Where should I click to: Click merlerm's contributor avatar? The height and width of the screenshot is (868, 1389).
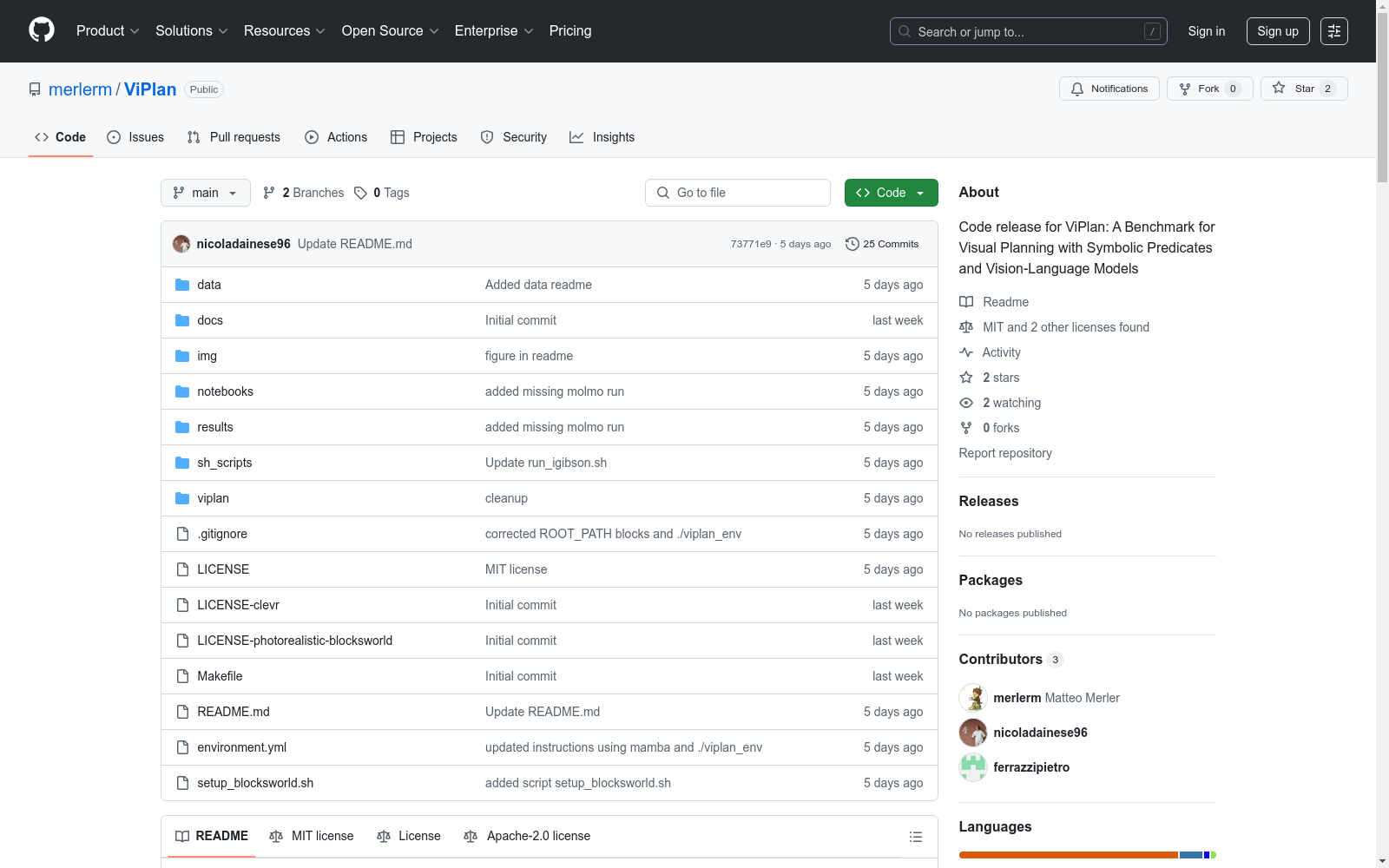(x=973, y=698)
